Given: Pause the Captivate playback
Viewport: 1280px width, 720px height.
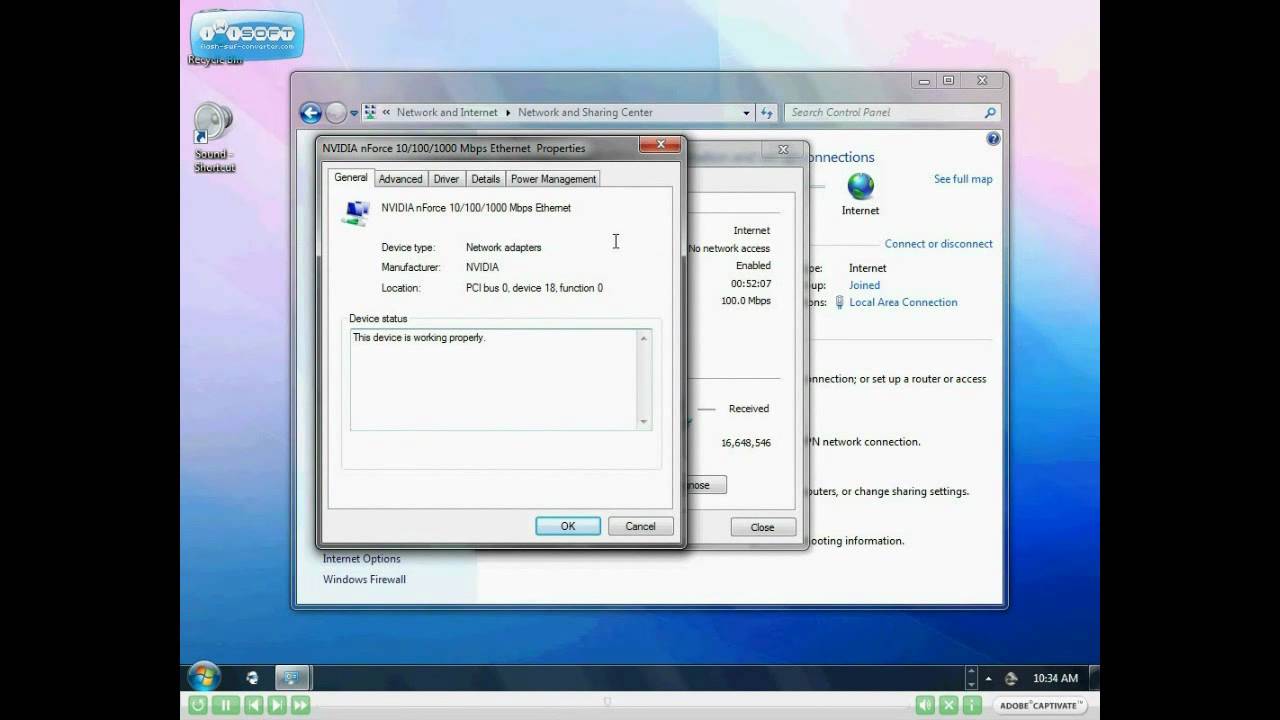Looking at the screenshot, I should [226, 705].
